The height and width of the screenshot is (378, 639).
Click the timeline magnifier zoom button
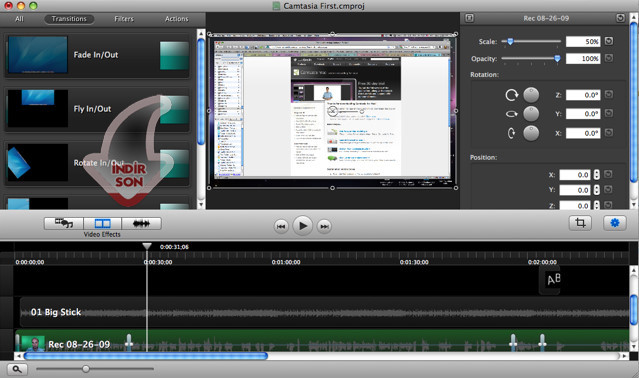pyautogui.click(x=17, y=369)
